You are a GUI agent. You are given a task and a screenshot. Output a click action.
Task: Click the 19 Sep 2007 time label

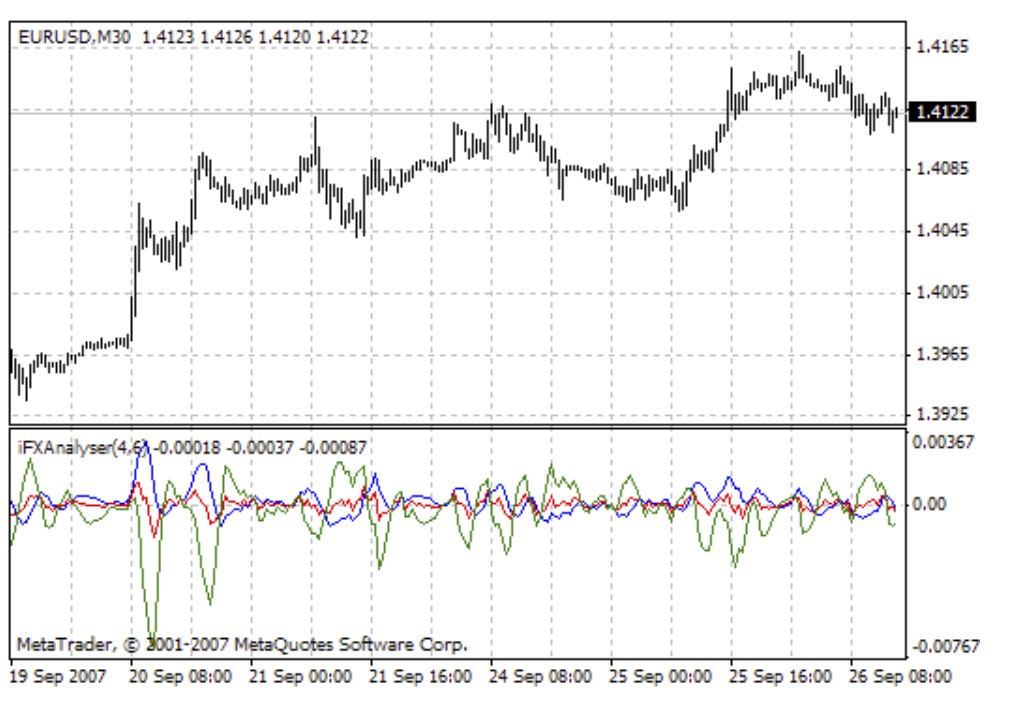[57, 677]
